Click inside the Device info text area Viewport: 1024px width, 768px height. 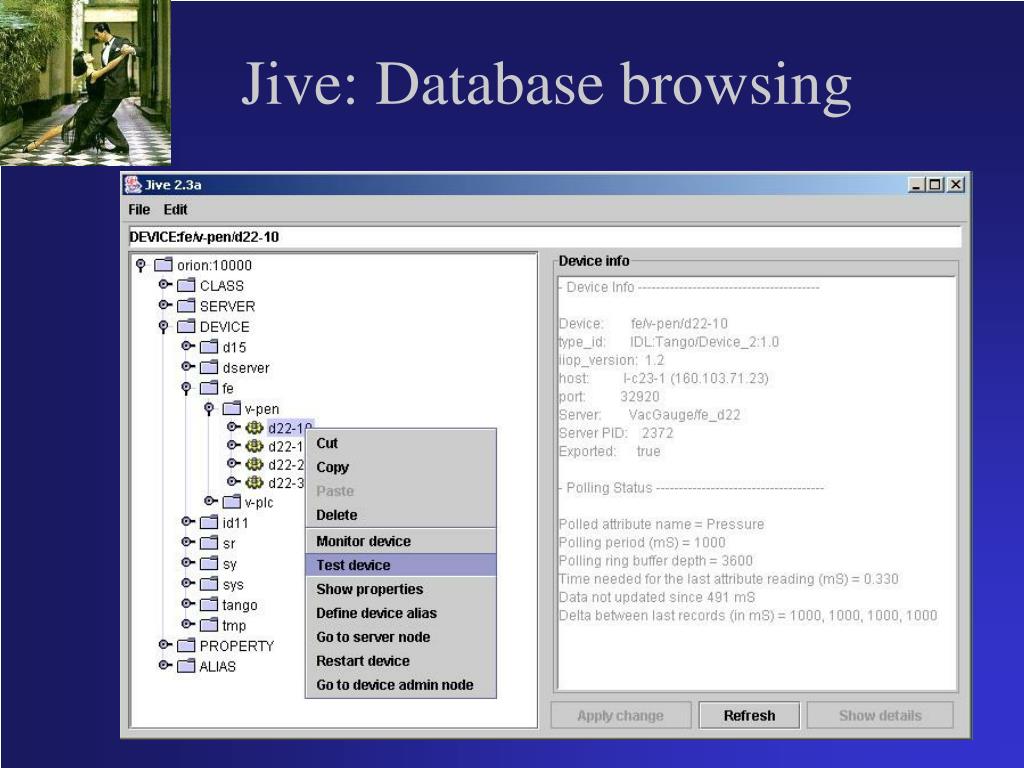pos(756,483)
